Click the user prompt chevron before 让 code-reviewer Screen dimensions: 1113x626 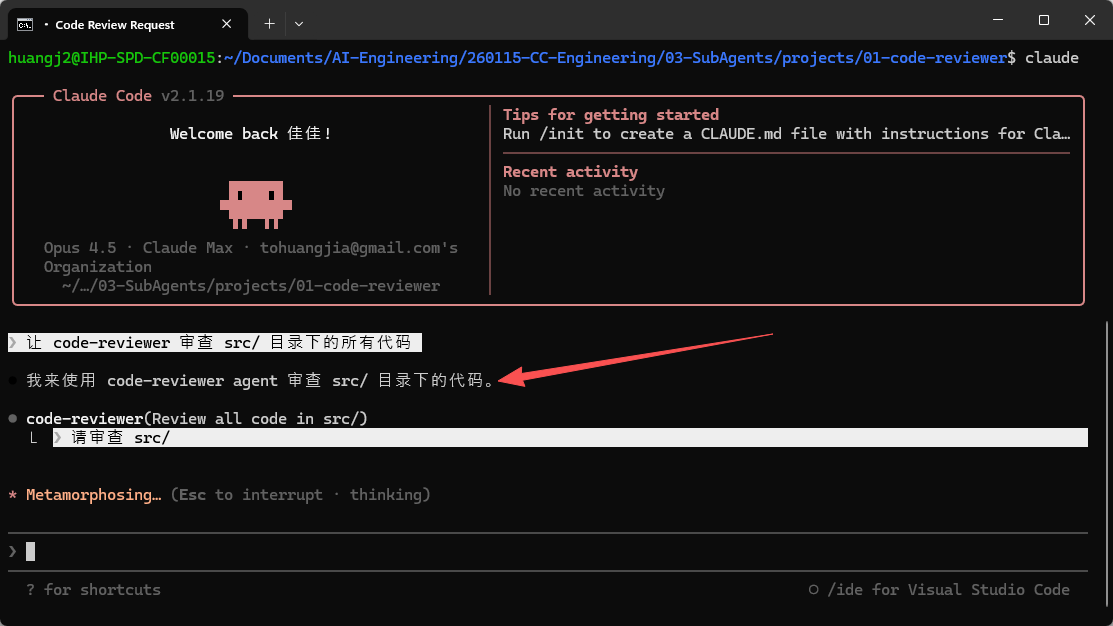(13, 343)
